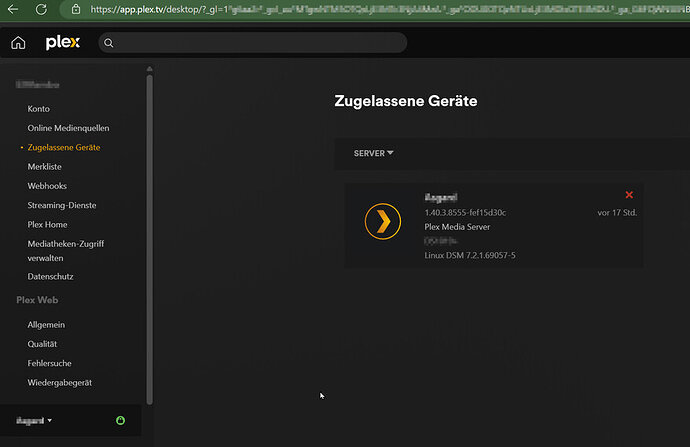Open Webhooks settings
The height and width of the screenshot is (447, 690).
[47, 186]
